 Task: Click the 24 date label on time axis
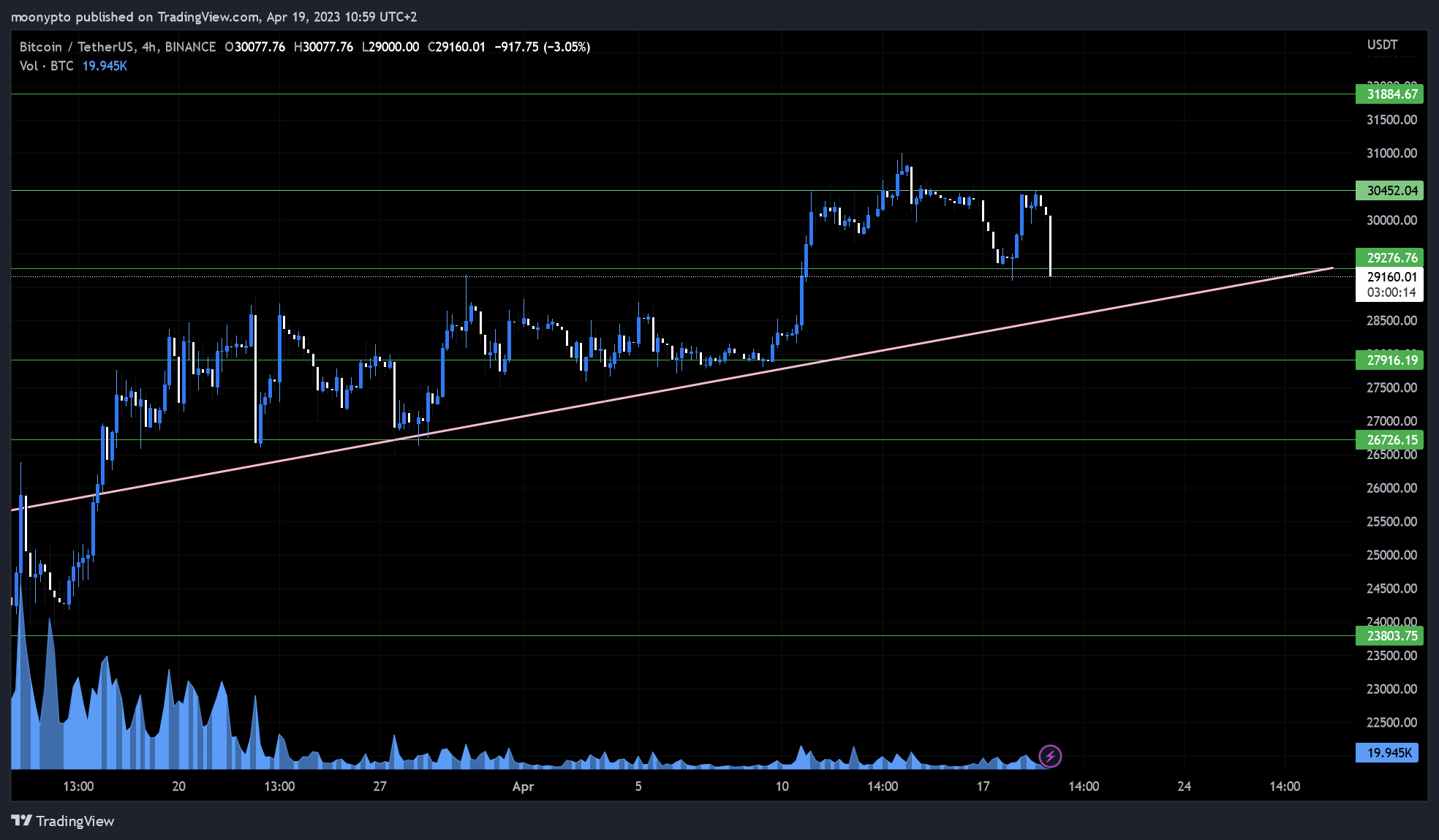1185,786
